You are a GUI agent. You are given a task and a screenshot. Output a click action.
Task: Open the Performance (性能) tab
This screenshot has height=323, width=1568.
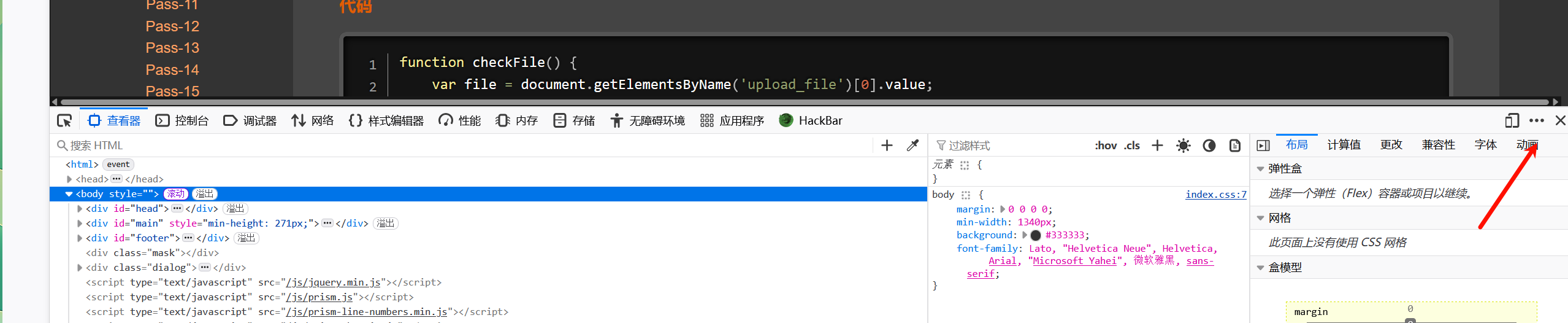coord(460,120)
